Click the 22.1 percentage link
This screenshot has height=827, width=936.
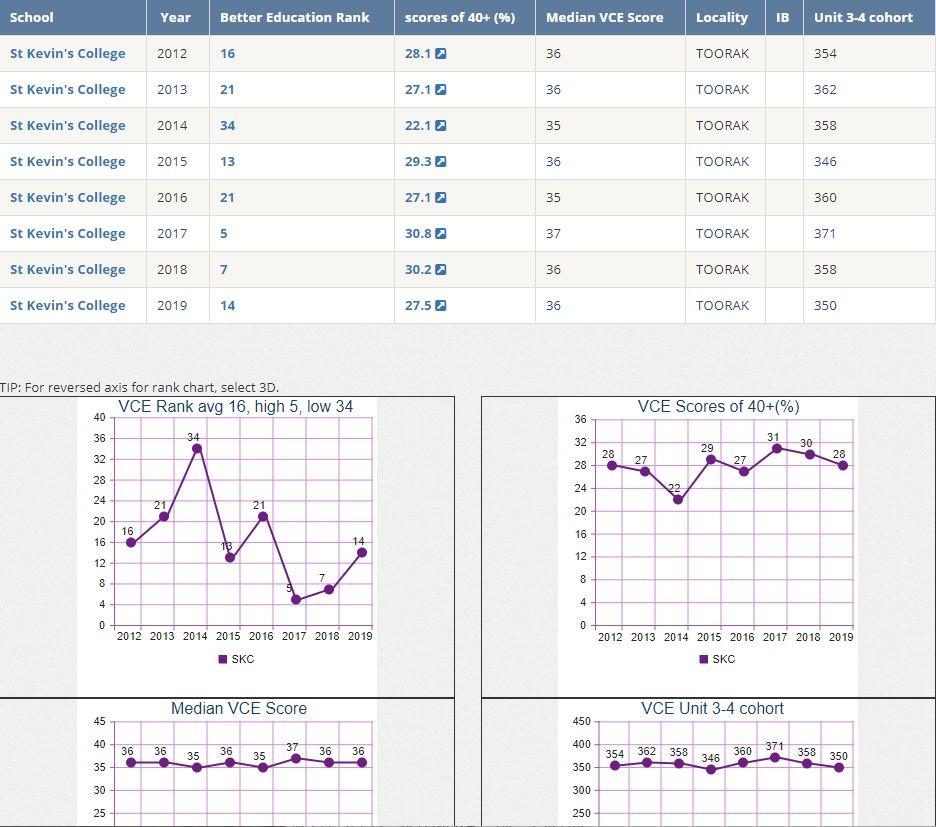click(418, 125)
